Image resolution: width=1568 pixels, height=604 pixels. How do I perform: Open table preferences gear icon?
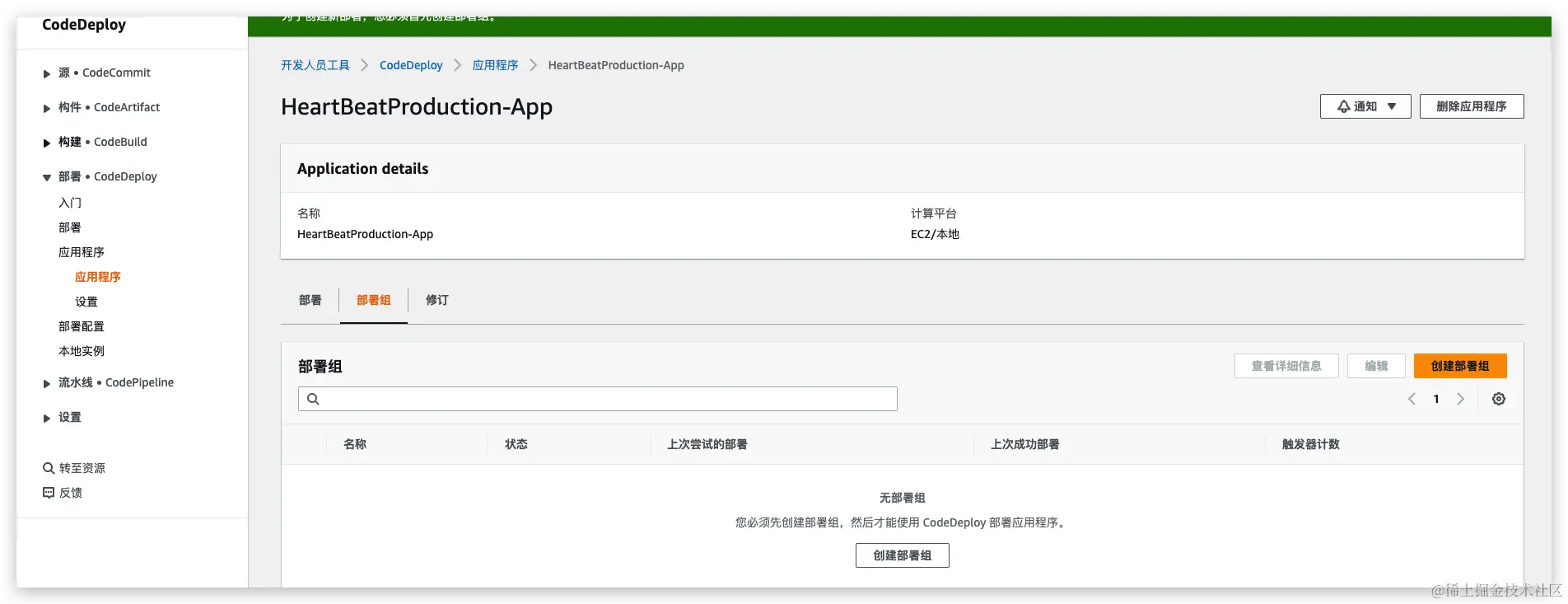[x=1499, y=399]
